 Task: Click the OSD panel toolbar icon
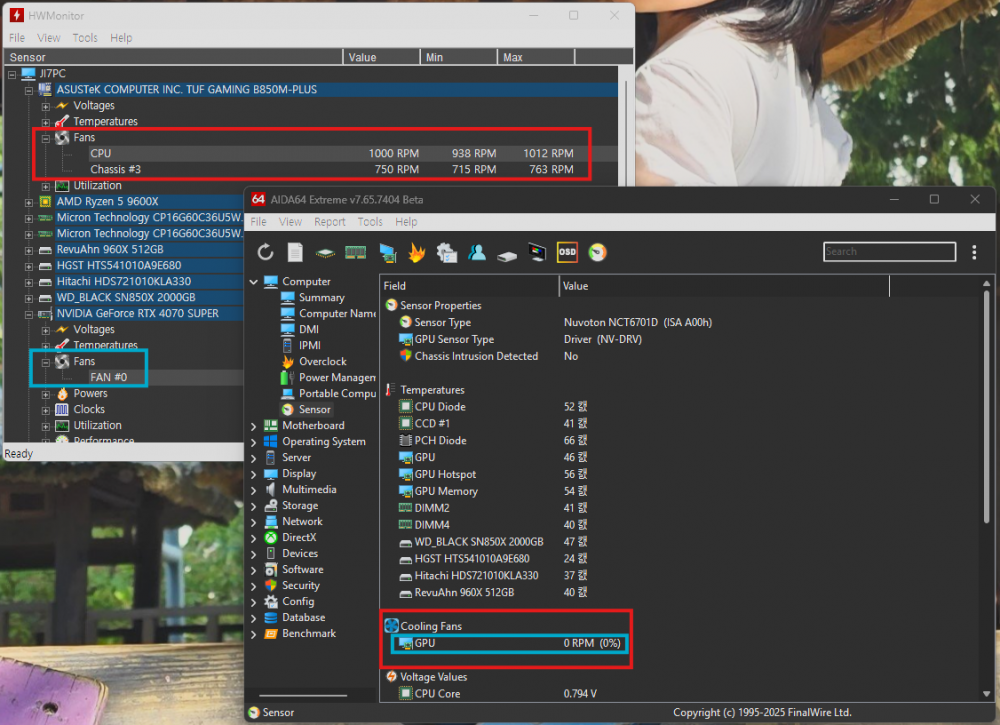coord(567,252)
